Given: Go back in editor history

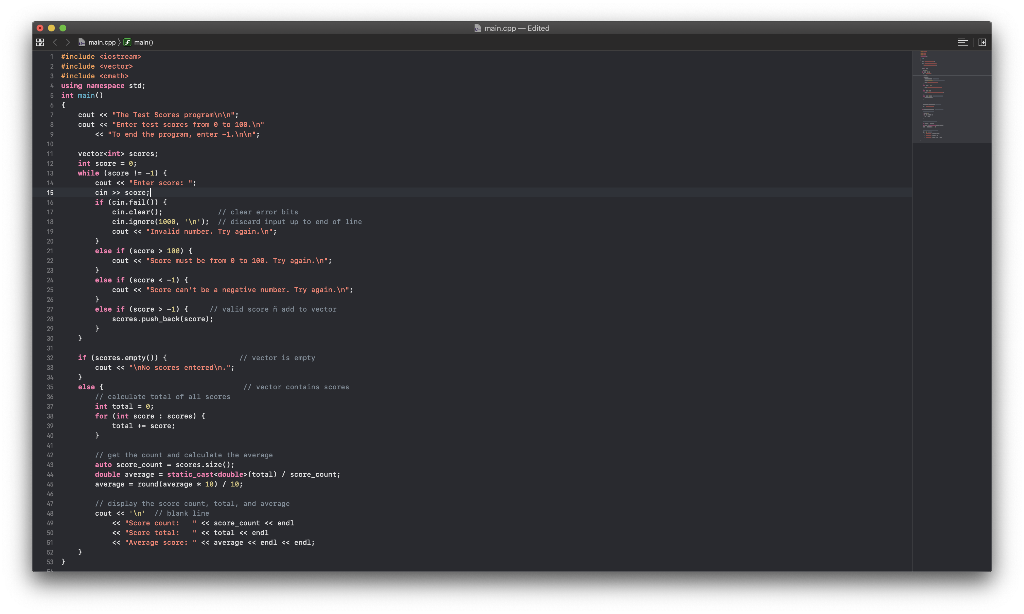Looking at the screenshot, I should [56, 42].
